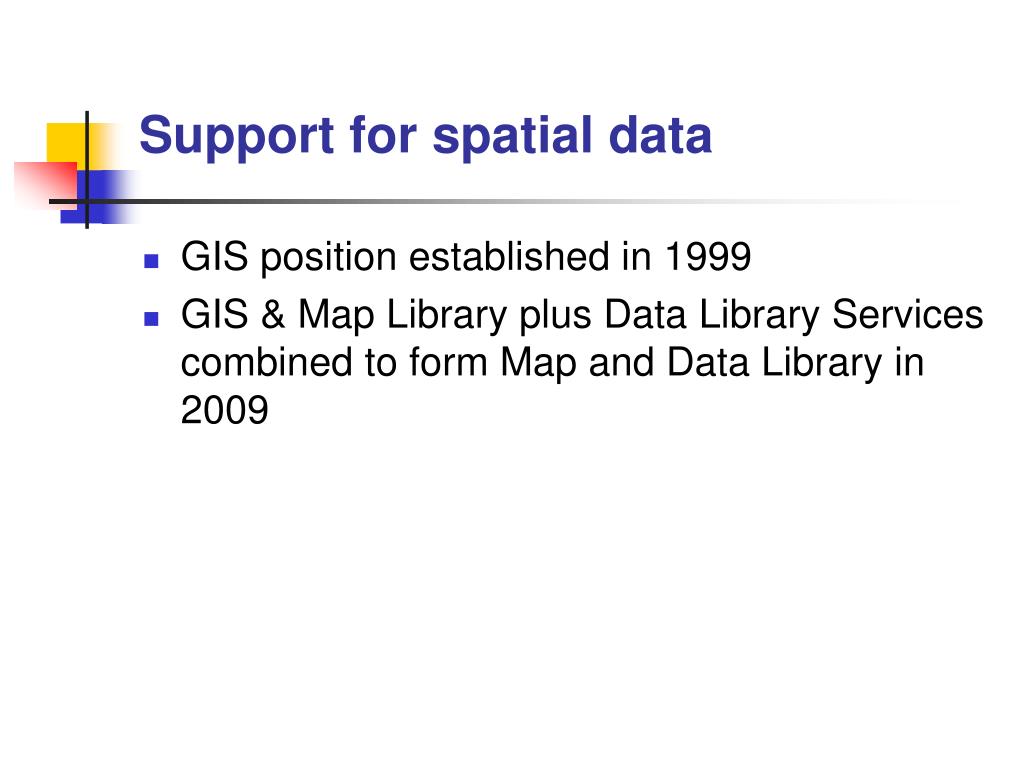Select the word 'plus' in the second bullet
Screen dimensions: 1024x768
click(555, 315)
